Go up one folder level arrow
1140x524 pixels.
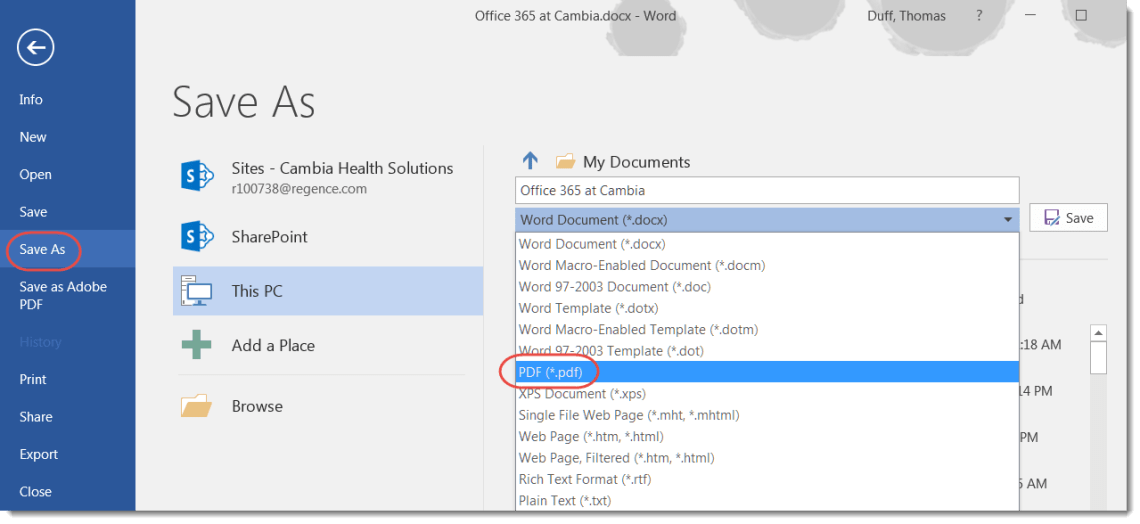coord(530,161)
